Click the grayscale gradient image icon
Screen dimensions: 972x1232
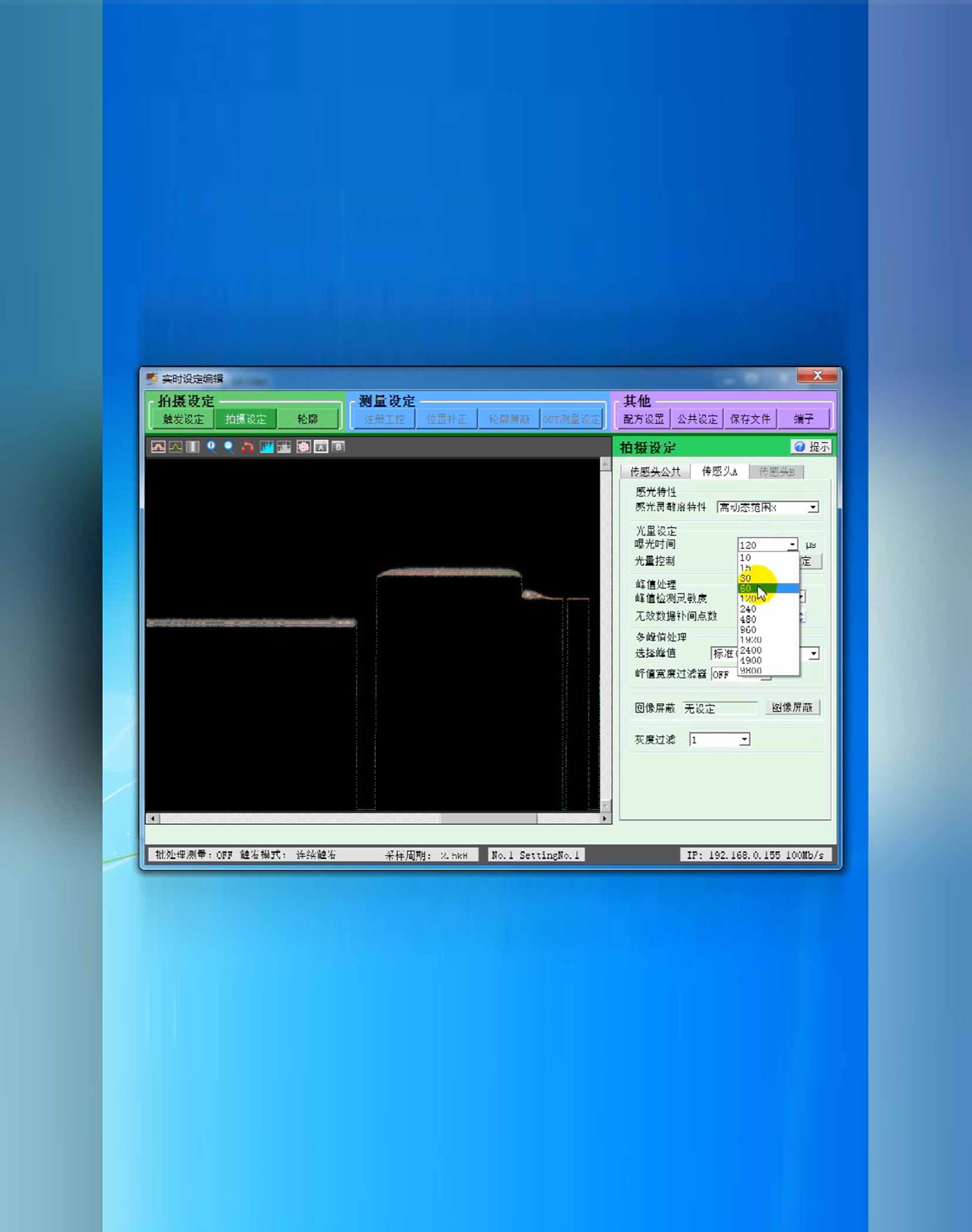tap(193, 447)
